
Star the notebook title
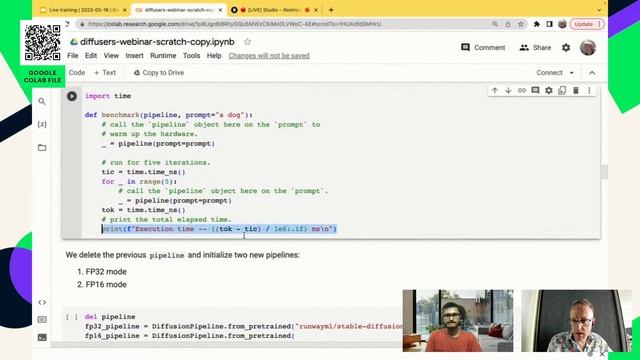coord(247,42)
